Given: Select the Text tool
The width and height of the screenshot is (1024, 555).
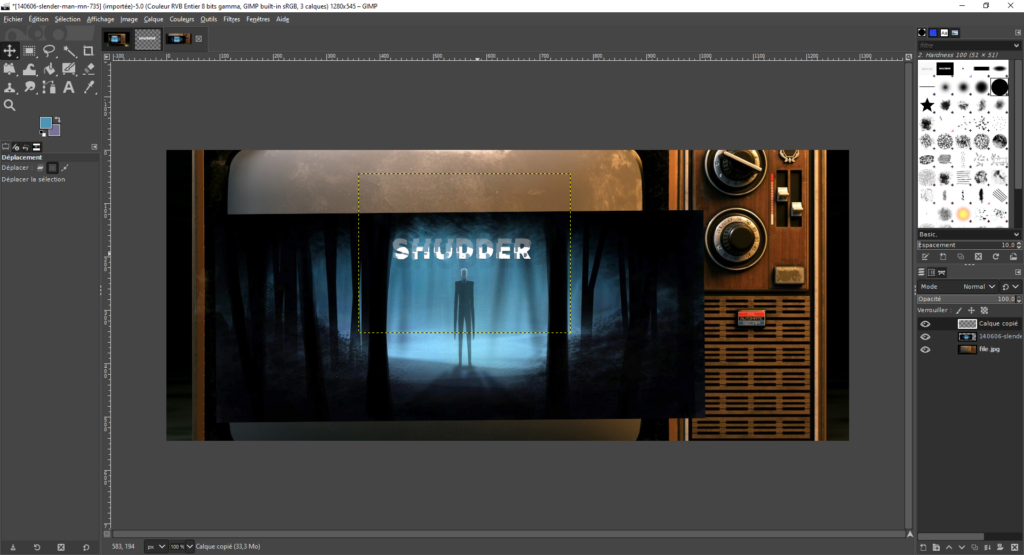Looking at the screenshot, I should (x=69, y=87).
